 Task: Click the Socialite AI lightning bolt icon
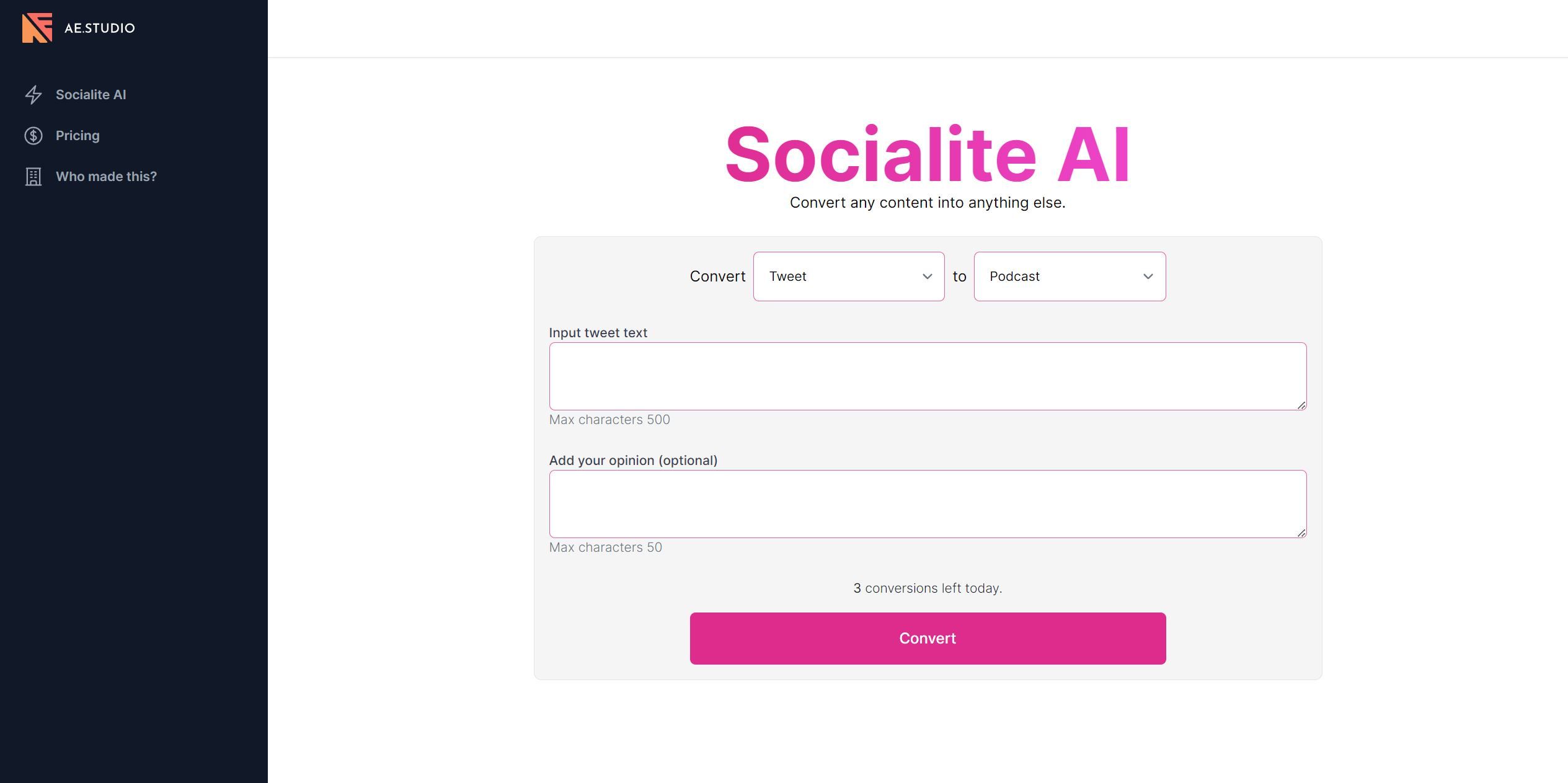pyautogui.click(x=33, y=94)
